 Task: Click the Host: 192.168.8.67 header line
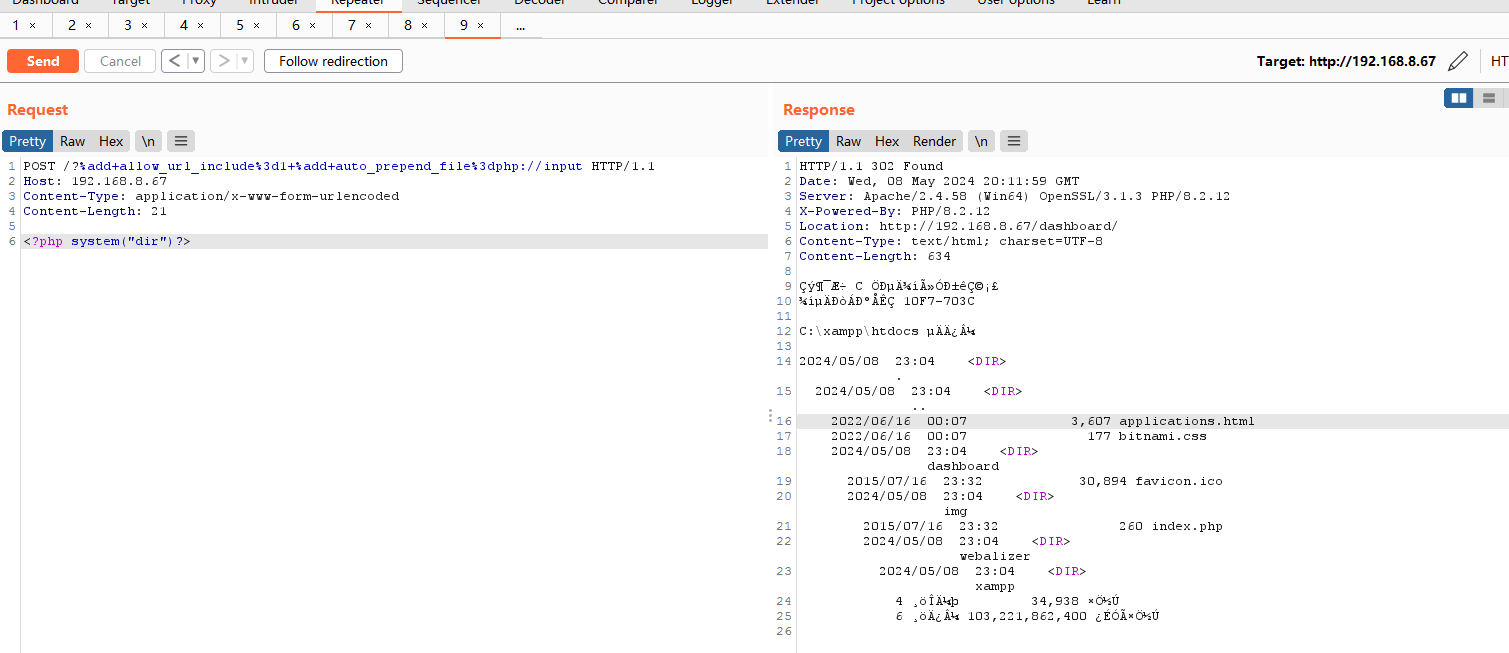(x=95, y=181)
